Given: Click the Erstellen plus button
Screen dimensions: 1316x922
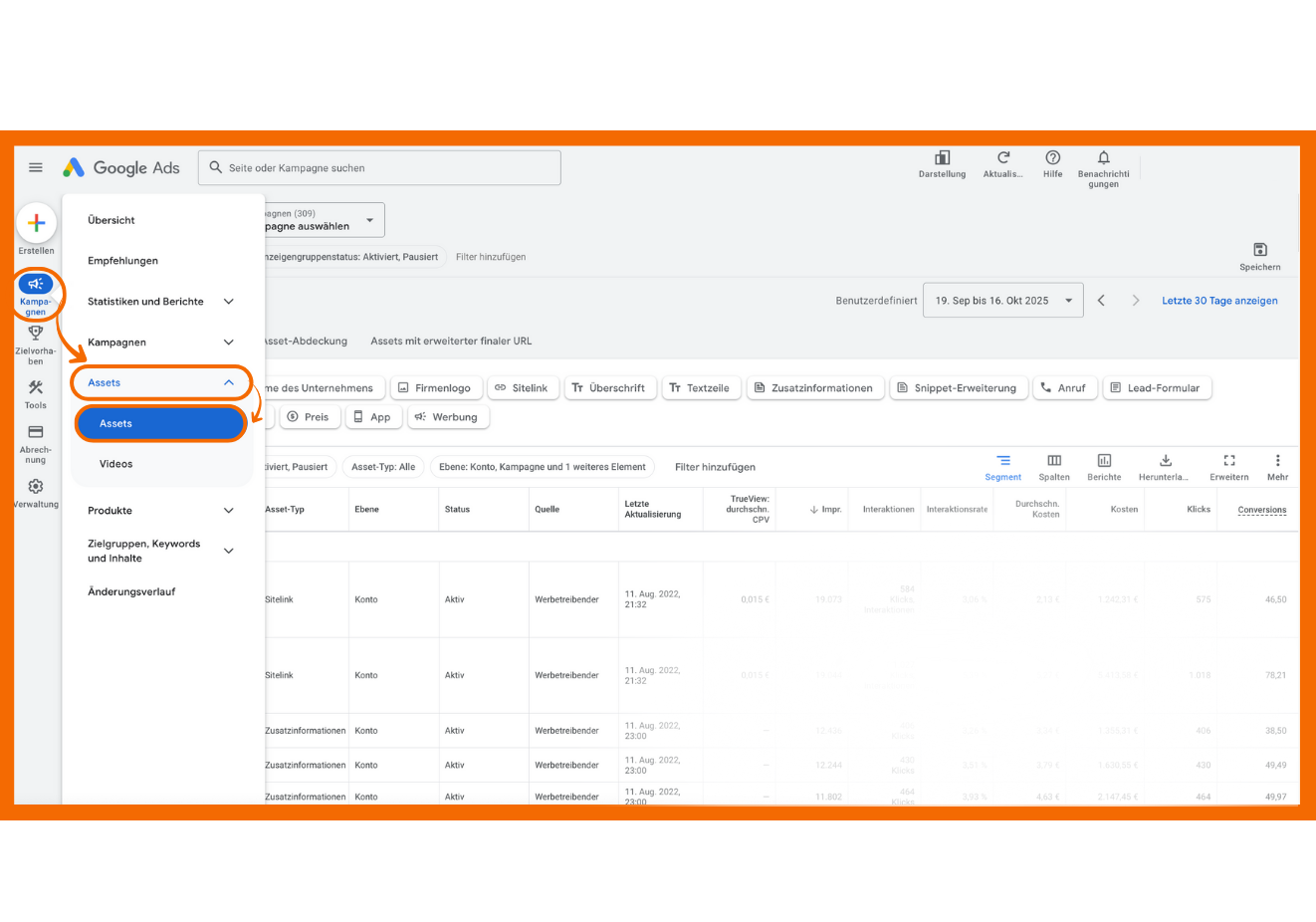Looking at the screenshot, I should pyautogui.click(x=36, y=224).
